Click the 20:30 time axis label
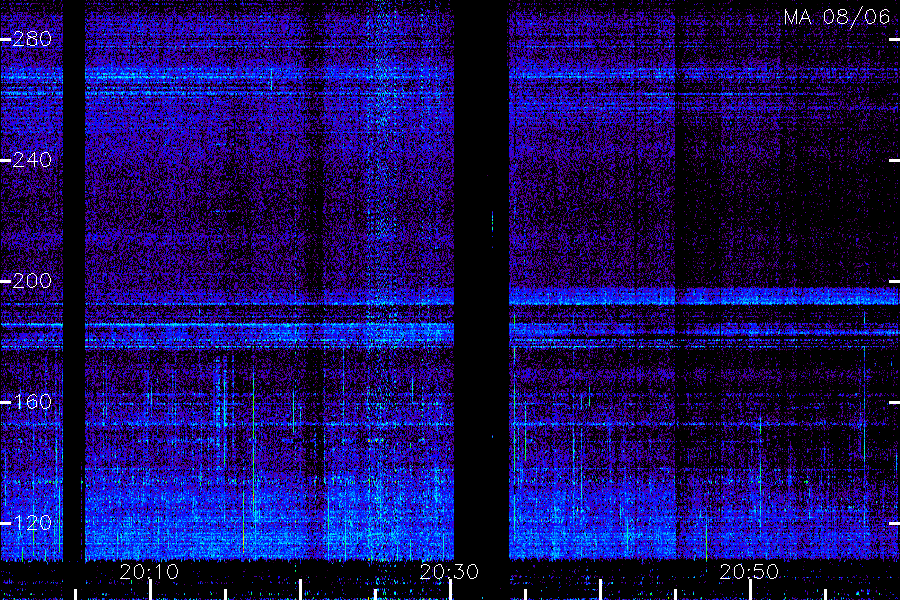900x600 pixels. tap(449, 572)
